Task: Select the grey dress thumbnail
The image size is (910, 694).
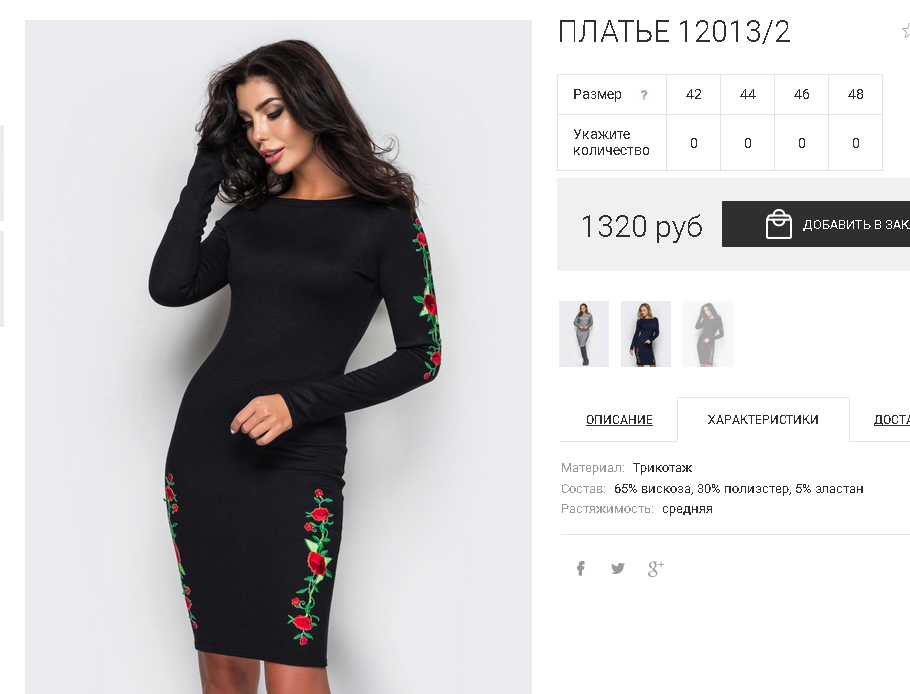Action: click(584, 334)
